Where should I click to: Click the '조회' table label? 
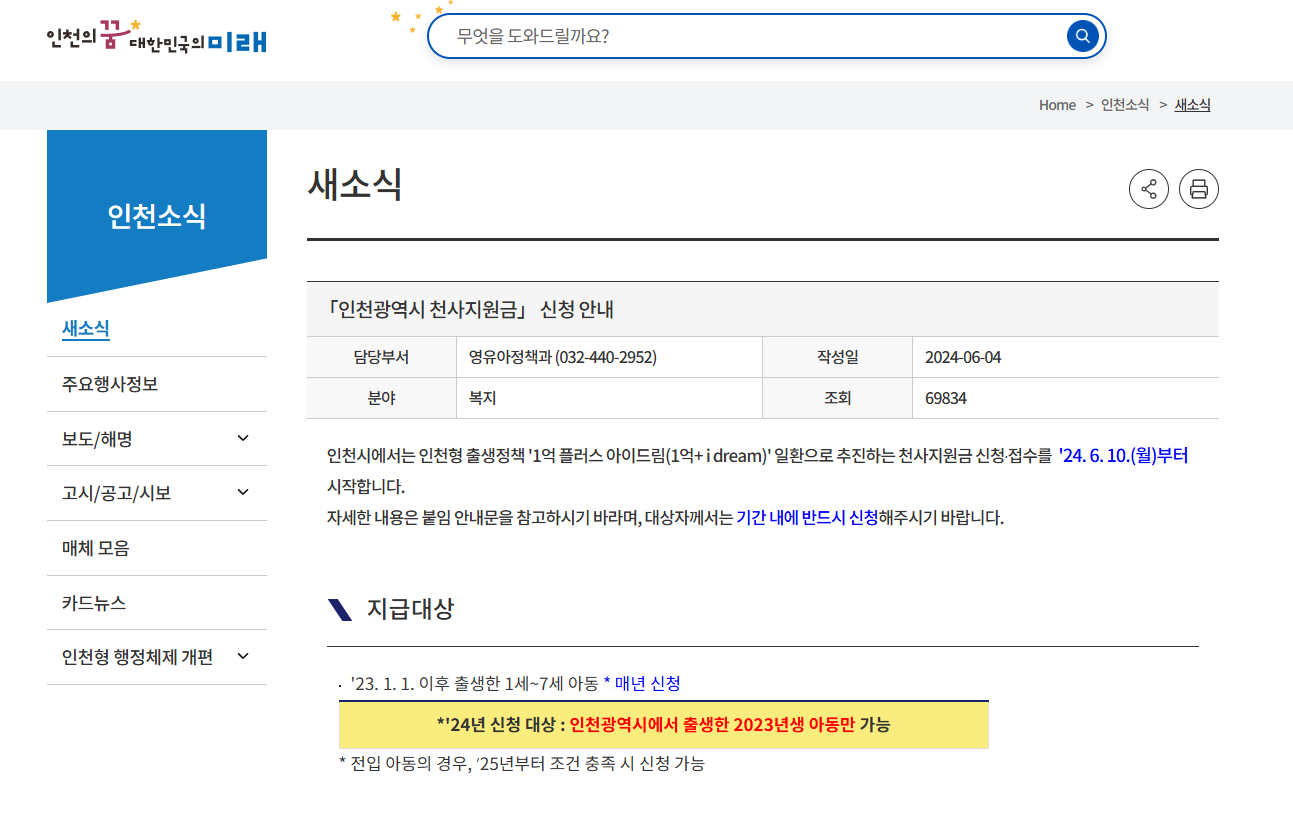point(838,398)
